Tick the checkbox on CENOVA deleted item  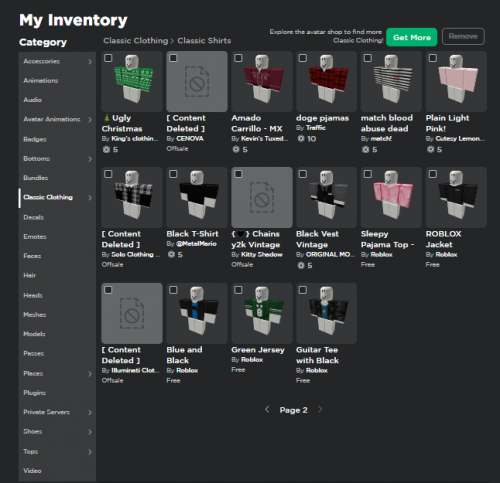[173, 58]
